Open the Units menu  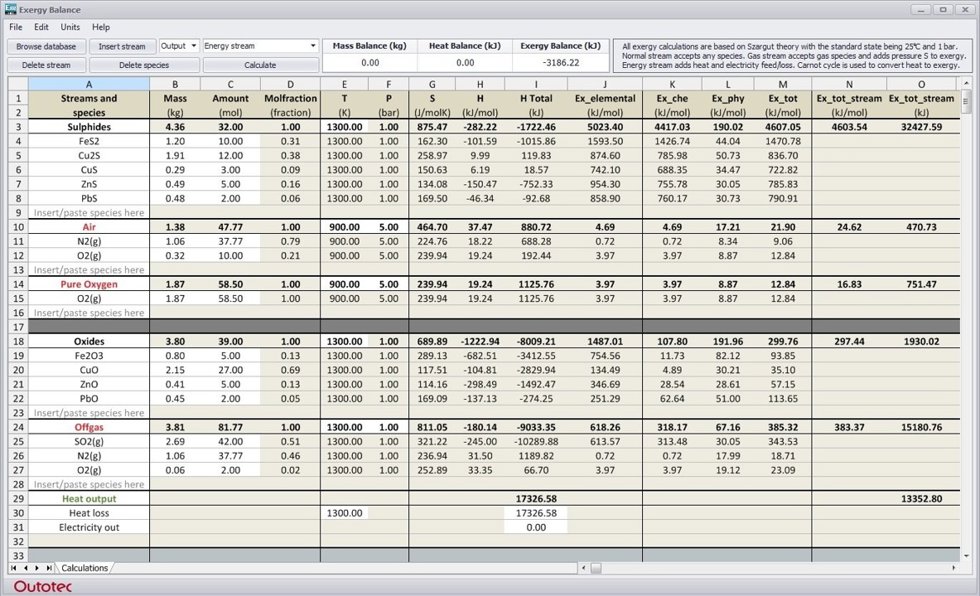pyautogui.click(x=70, y=27)
